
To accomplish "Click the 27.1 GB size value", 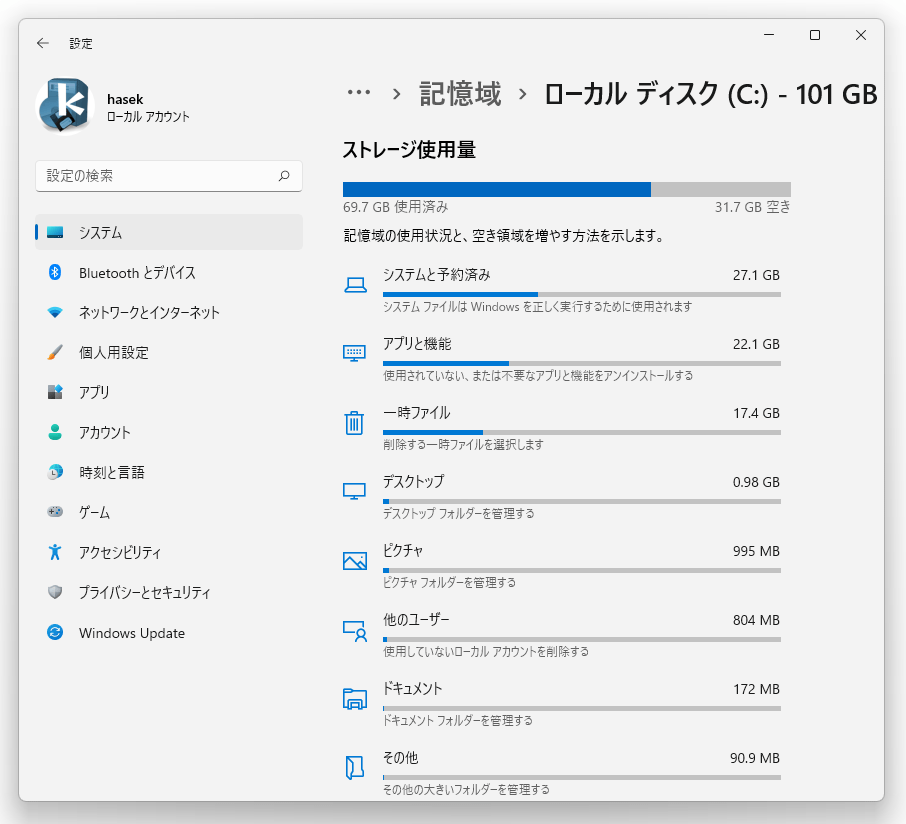I will pyautogui.click(x=756, y=275).
